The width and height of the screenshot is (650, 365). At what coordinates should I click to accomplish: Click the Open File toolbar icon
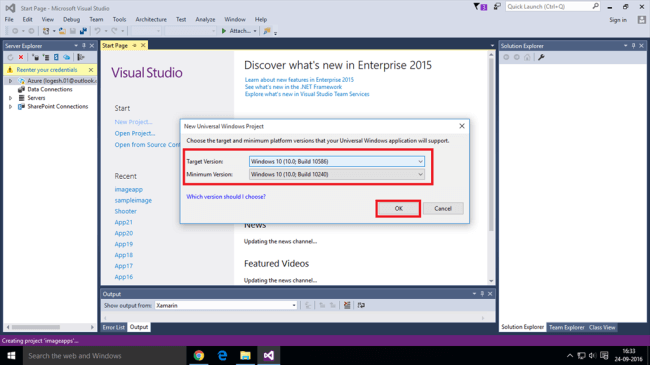62,31
